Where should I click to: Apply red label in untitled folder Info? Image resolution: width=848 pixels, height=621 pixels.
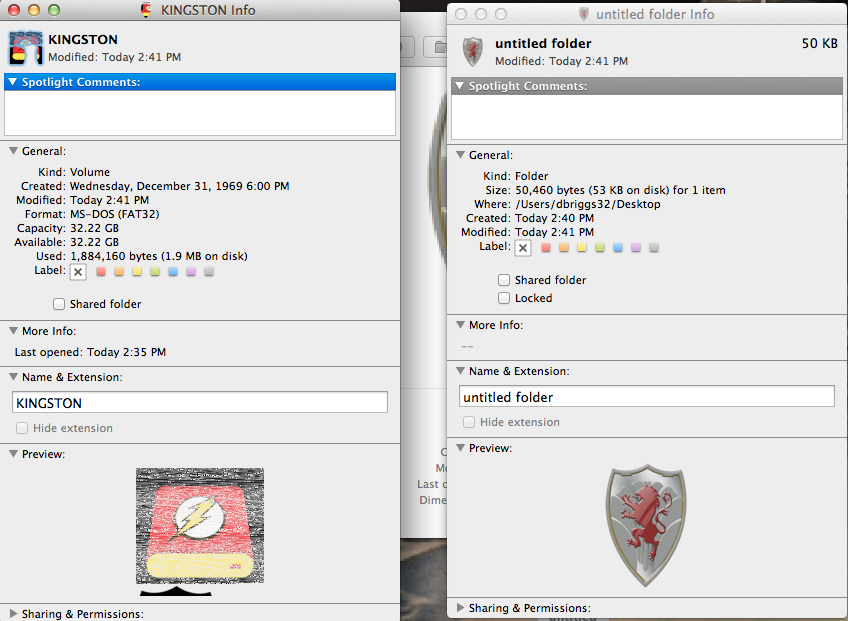(x=546, y=248)
